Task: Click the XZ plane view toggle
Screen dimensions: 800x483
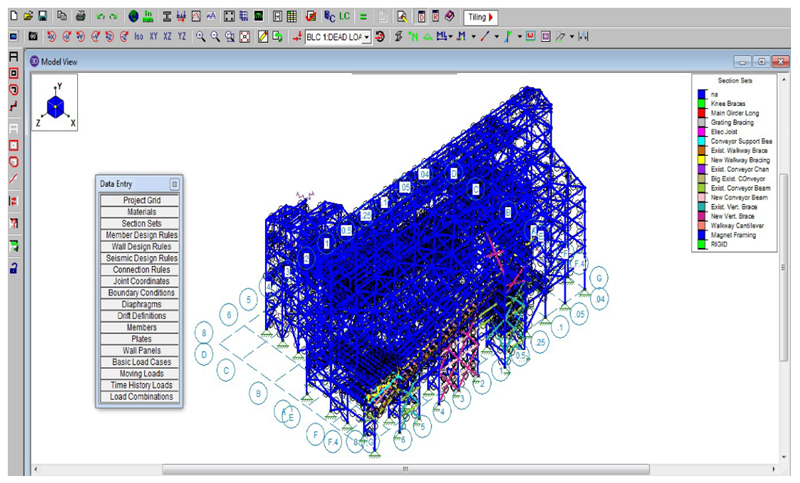Action: pos(166,37)
